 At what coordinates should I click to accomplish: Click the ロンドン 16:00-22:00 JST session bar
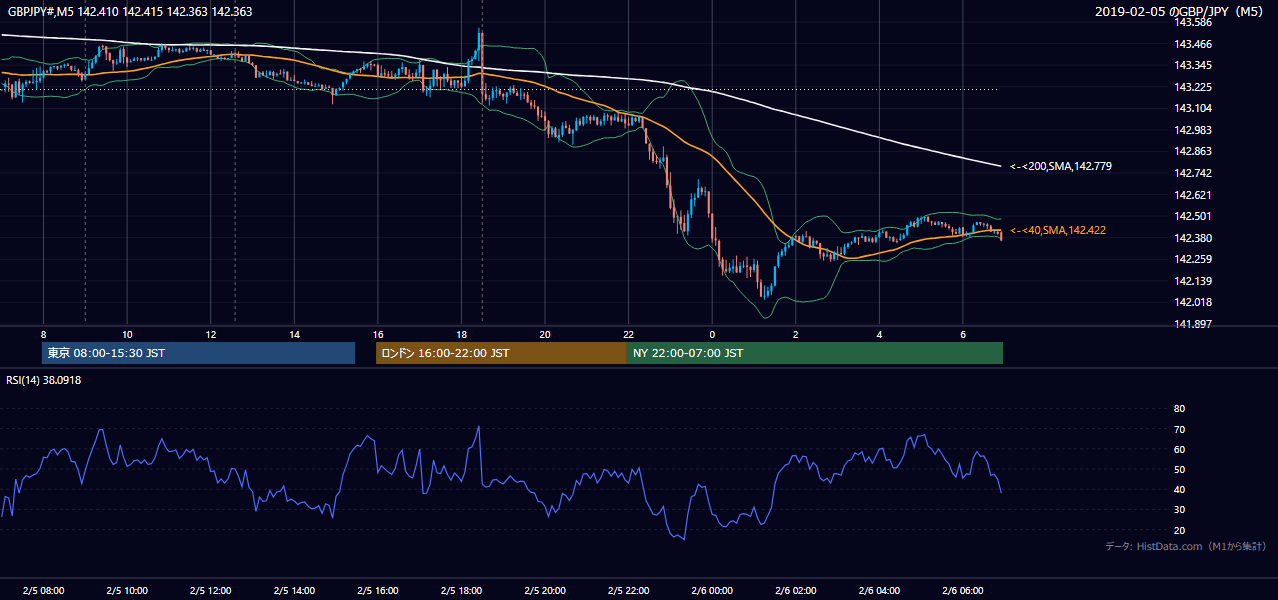(501, 353)
